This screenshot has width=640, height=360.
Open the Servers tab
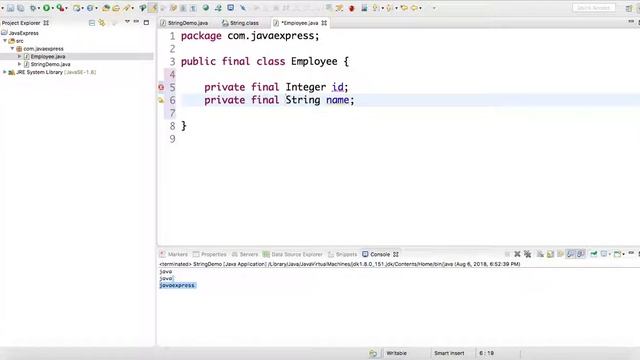(245, 254)
